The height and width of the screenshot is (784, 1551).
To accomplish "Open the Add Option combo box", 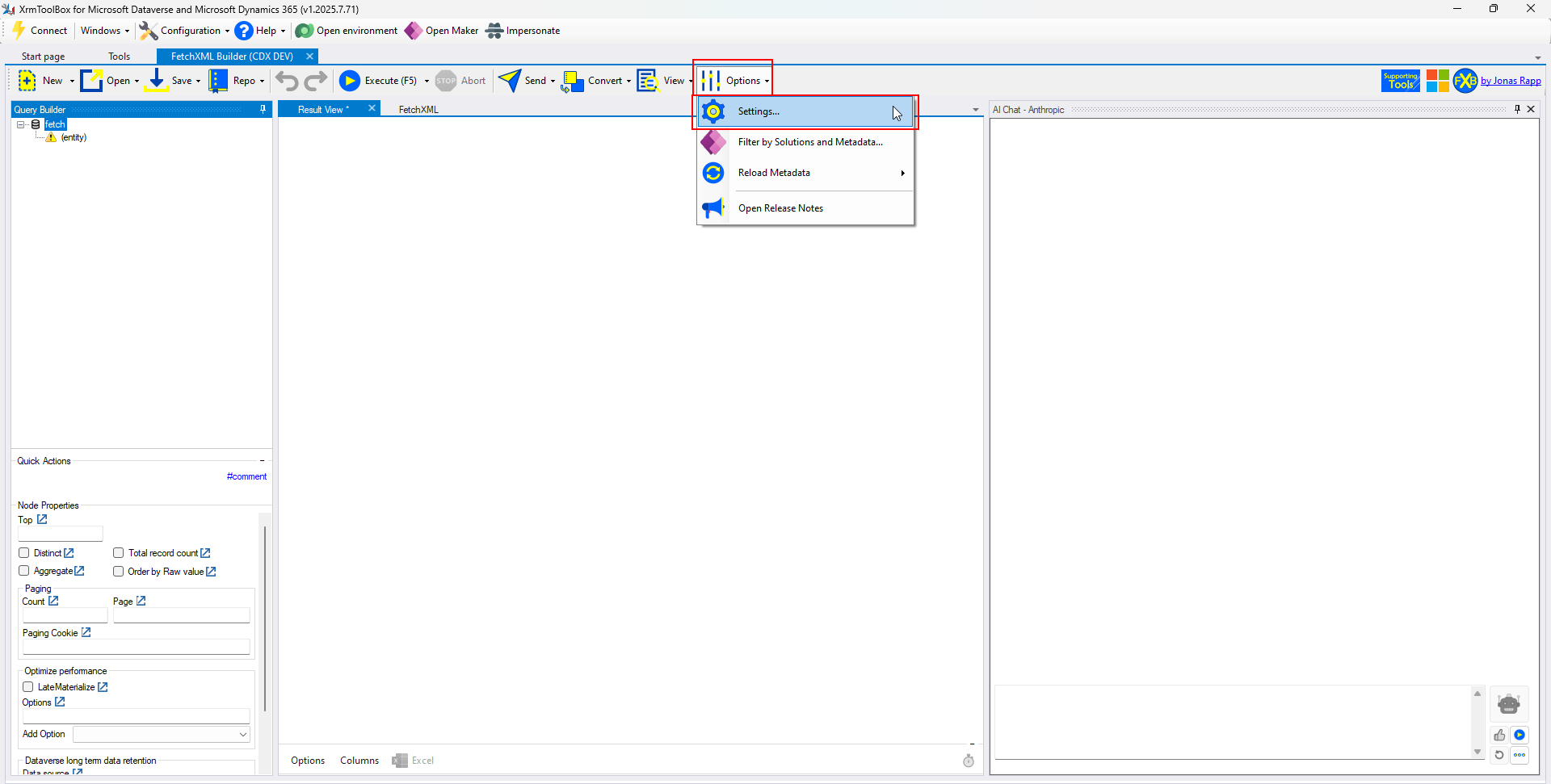I will point(162,734).
